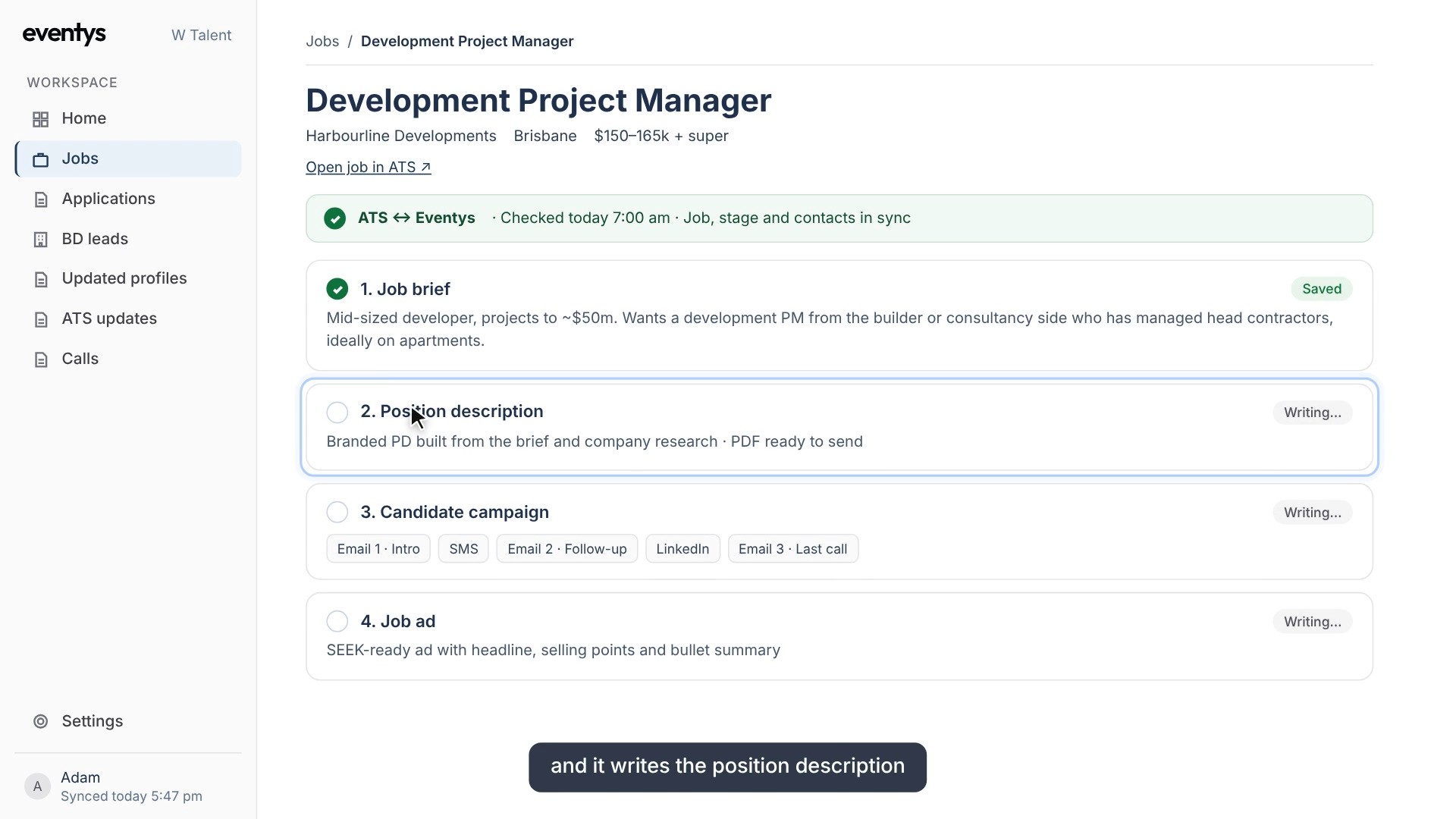Toggle the Job ad step circle
Image resolution: width=1456 pixels, height=819 pixels.
click(337, 621)
